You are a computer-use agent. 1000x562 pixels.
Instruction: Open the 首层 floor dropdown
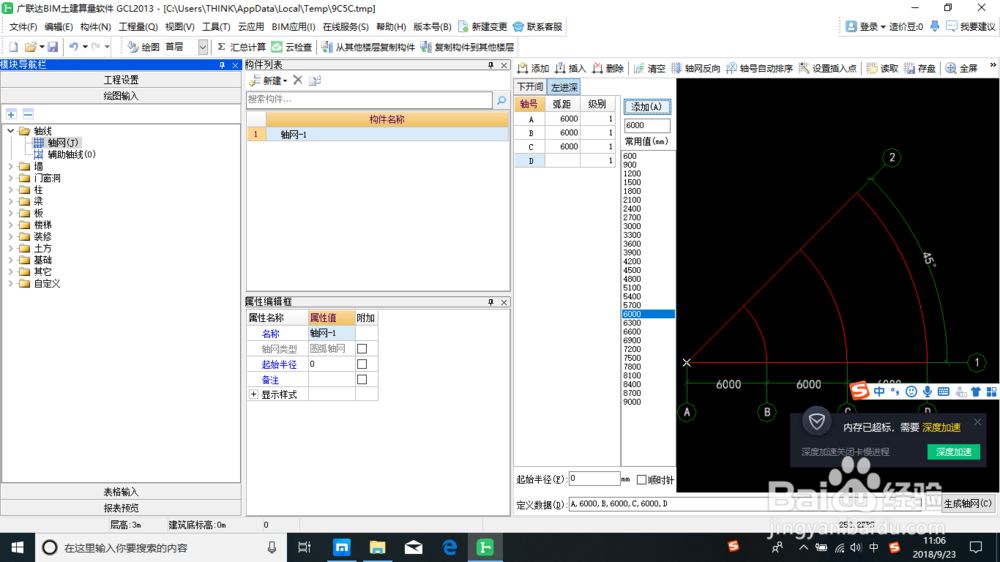click(202, 47)
